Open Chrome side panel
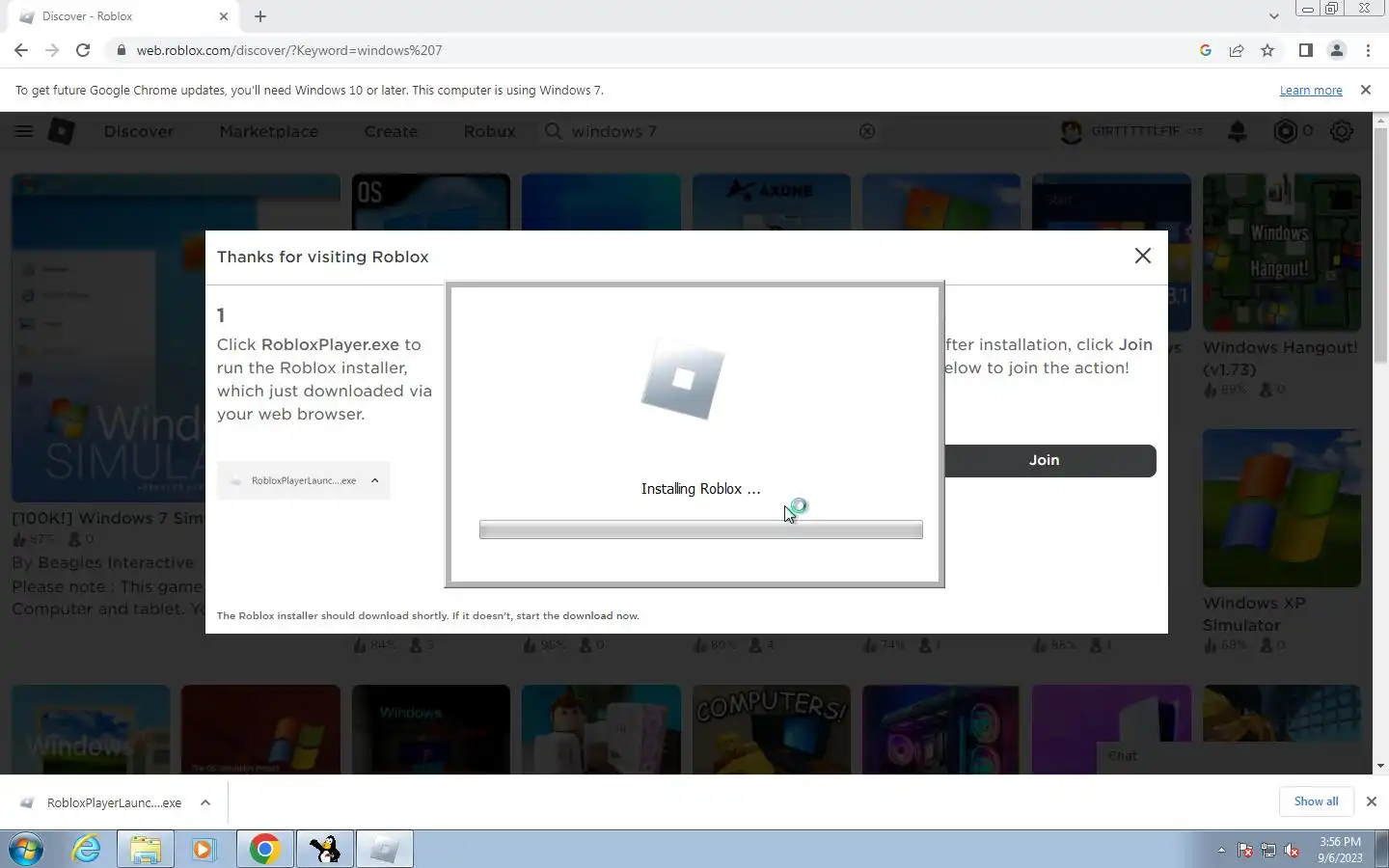The width and height of the screenshot is (1389, 868). (x=1305, y=50)
